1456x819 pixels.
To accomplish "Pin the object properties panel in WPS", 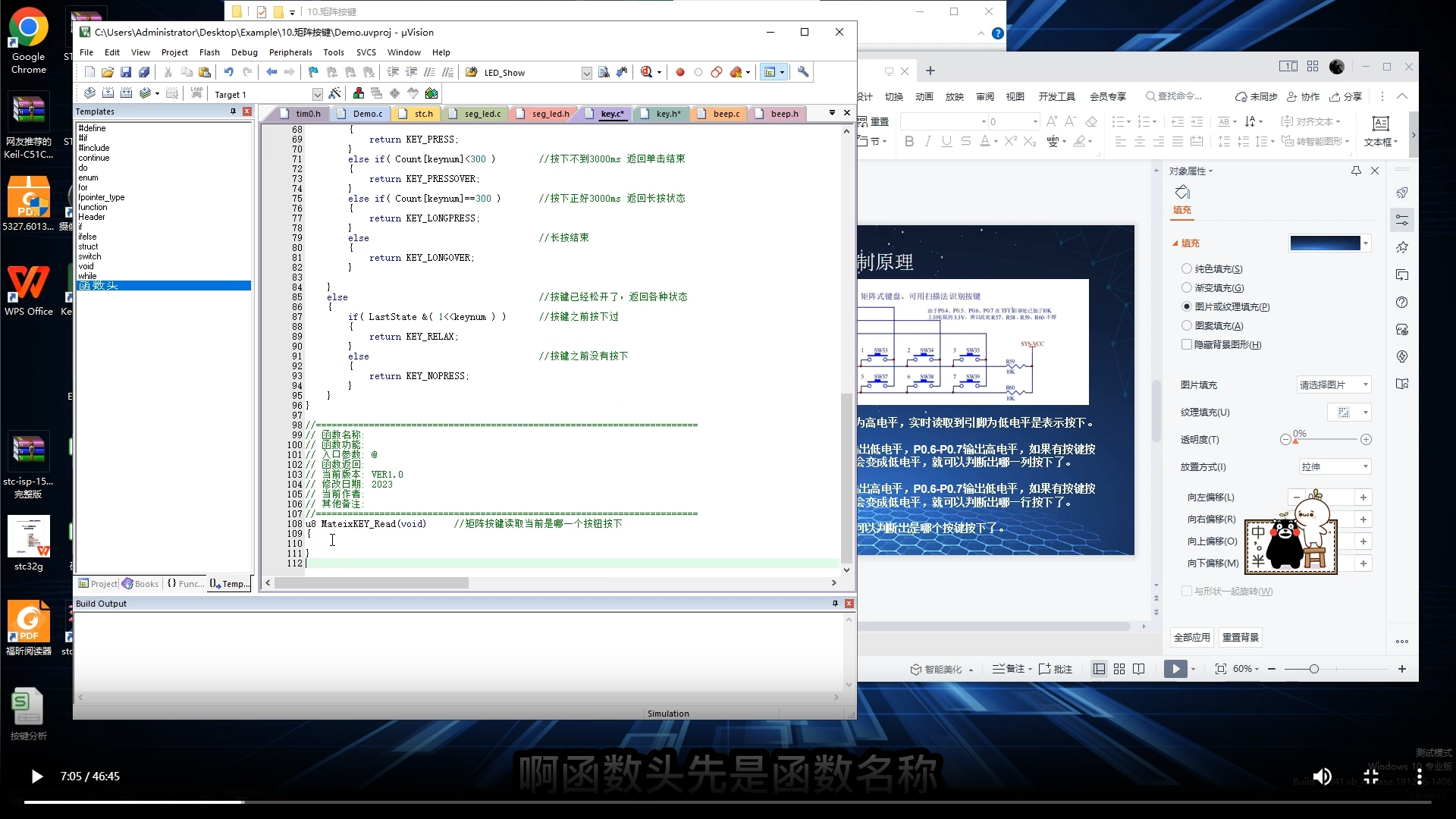I will pos(1356,171).
